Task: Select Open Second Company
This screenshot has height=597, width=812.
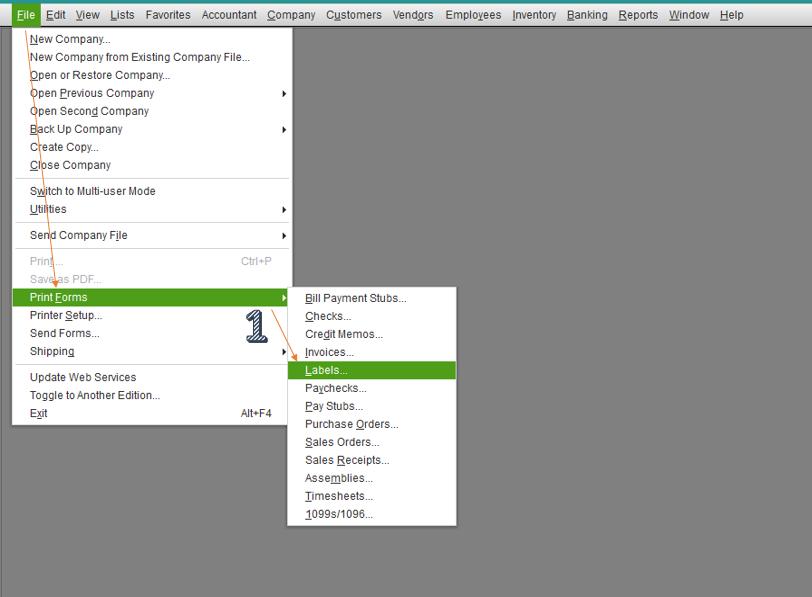Action: coord(151,111)
